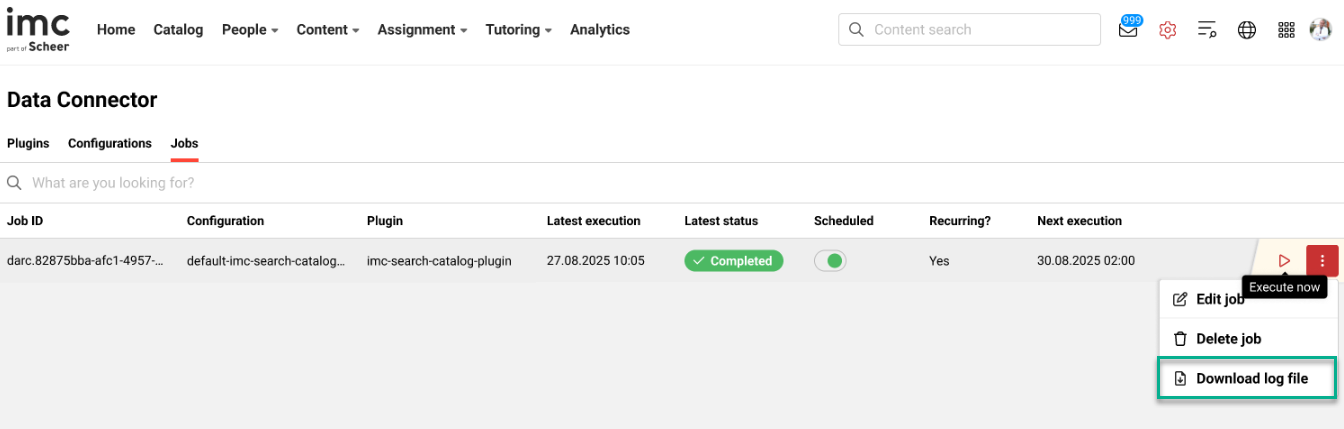Click the magnifier icon in content search
1344x429 pixels.
[x=856, y=30]
